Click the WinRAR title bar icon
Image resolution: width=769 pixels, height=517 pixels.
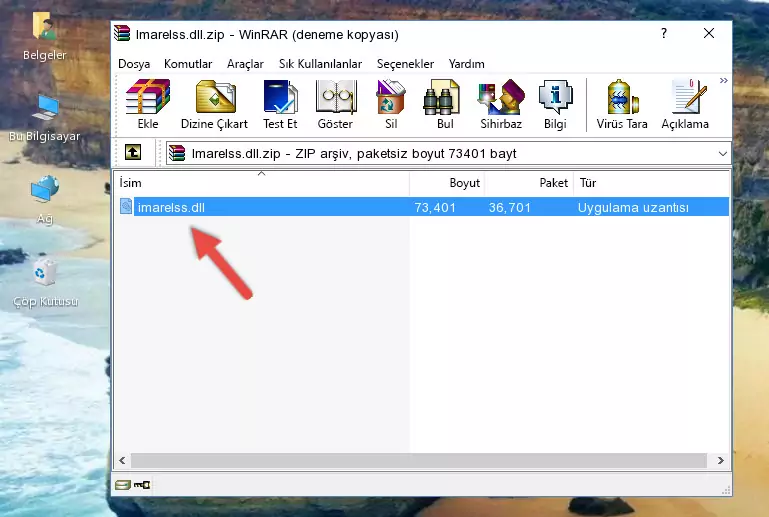tap(122, 33)
